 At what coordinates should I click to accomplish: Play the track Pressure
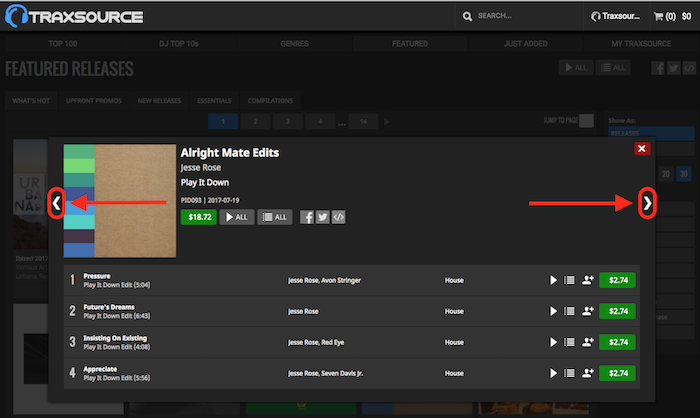point(553,281)
